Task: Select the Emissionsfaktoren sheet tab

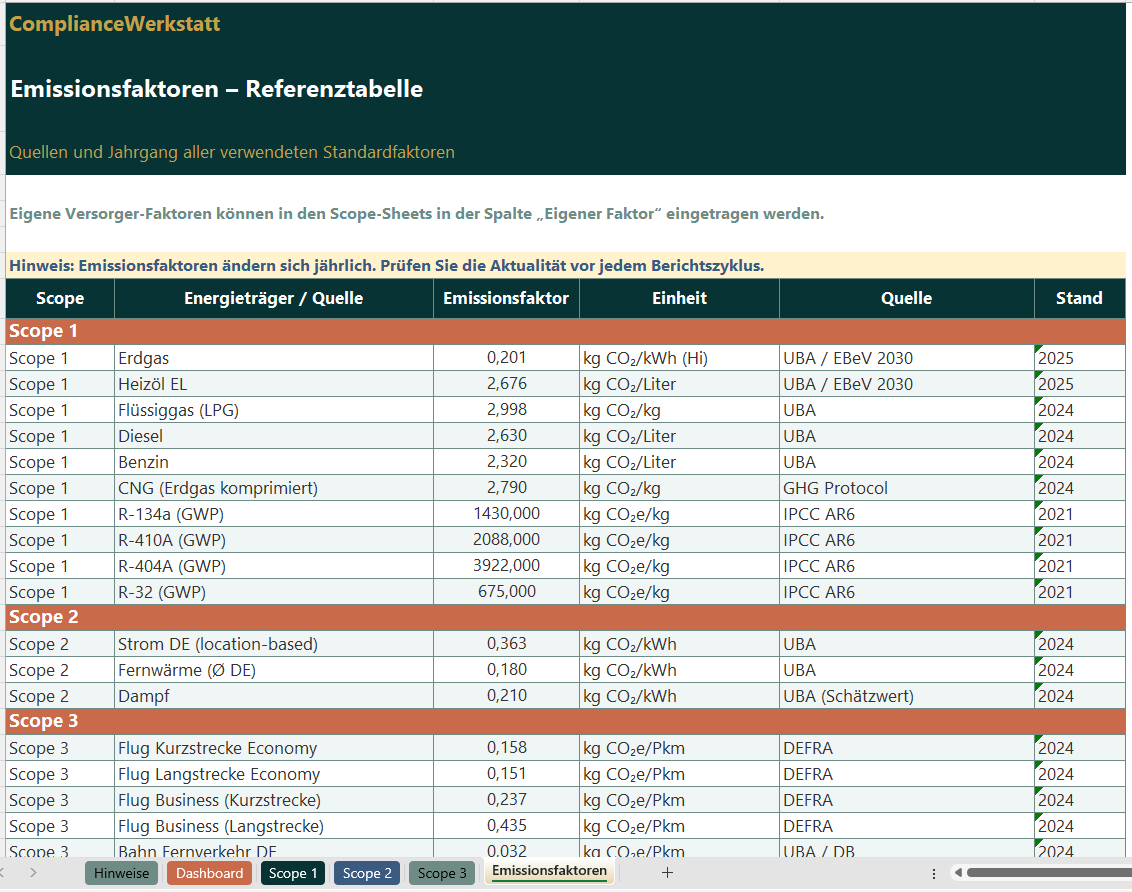Action: pos(549,871)
